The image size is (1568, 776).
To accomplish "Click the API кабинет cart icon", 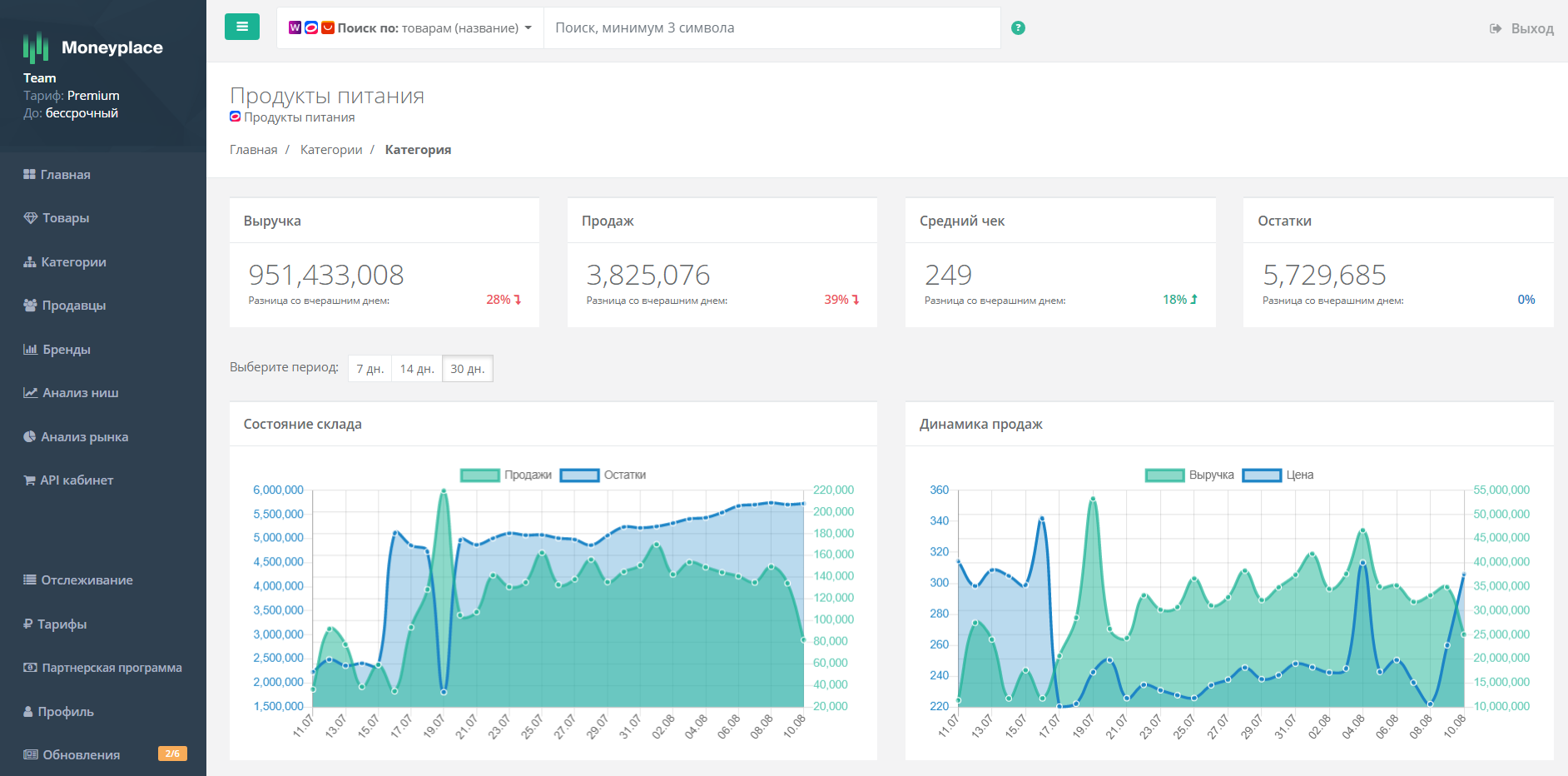I will click(x=30, y=480).
